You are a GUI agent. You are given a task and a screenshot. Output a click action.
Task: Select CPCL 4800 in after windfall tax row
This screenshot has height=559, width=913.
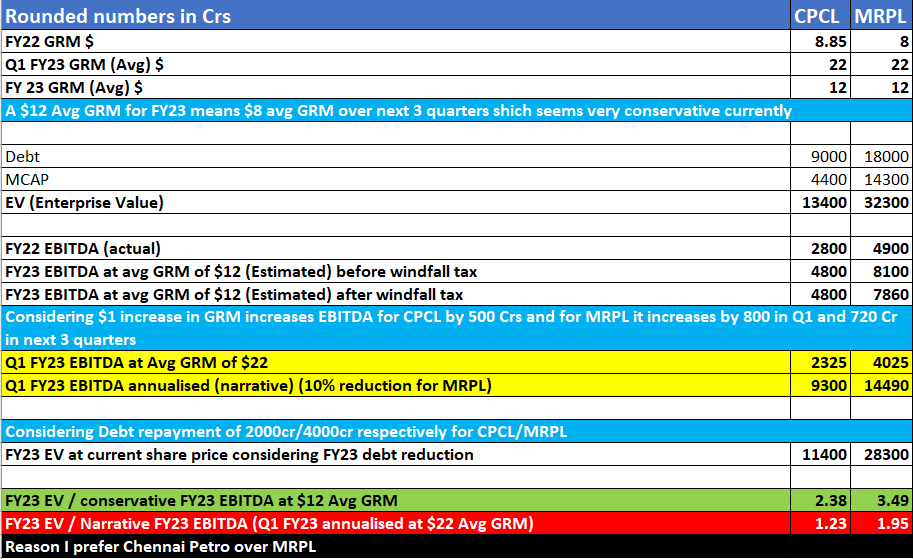click(820, 294)
